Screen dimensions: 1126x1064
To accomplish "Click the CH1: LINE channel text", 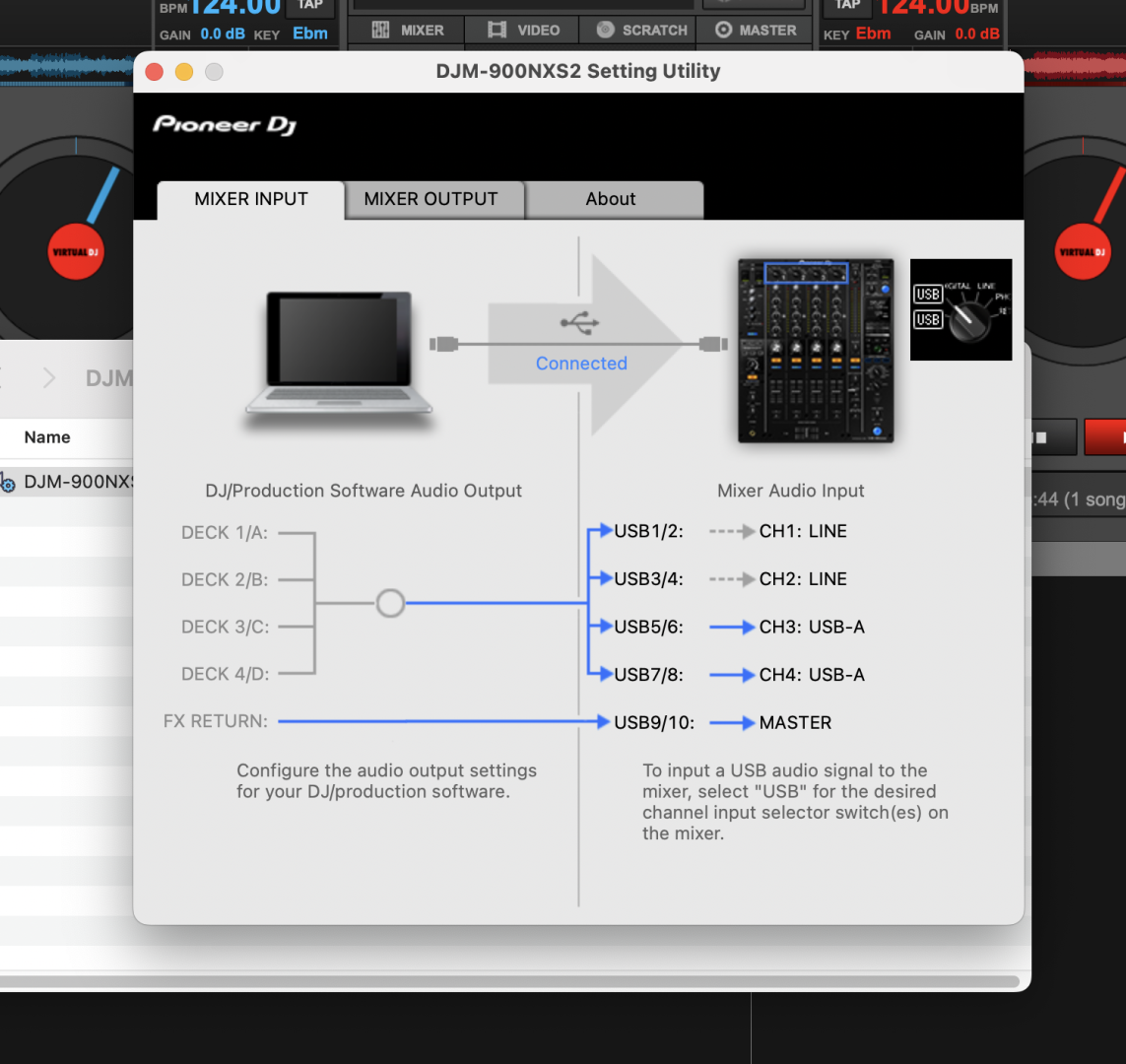I will tap(803, 531).
